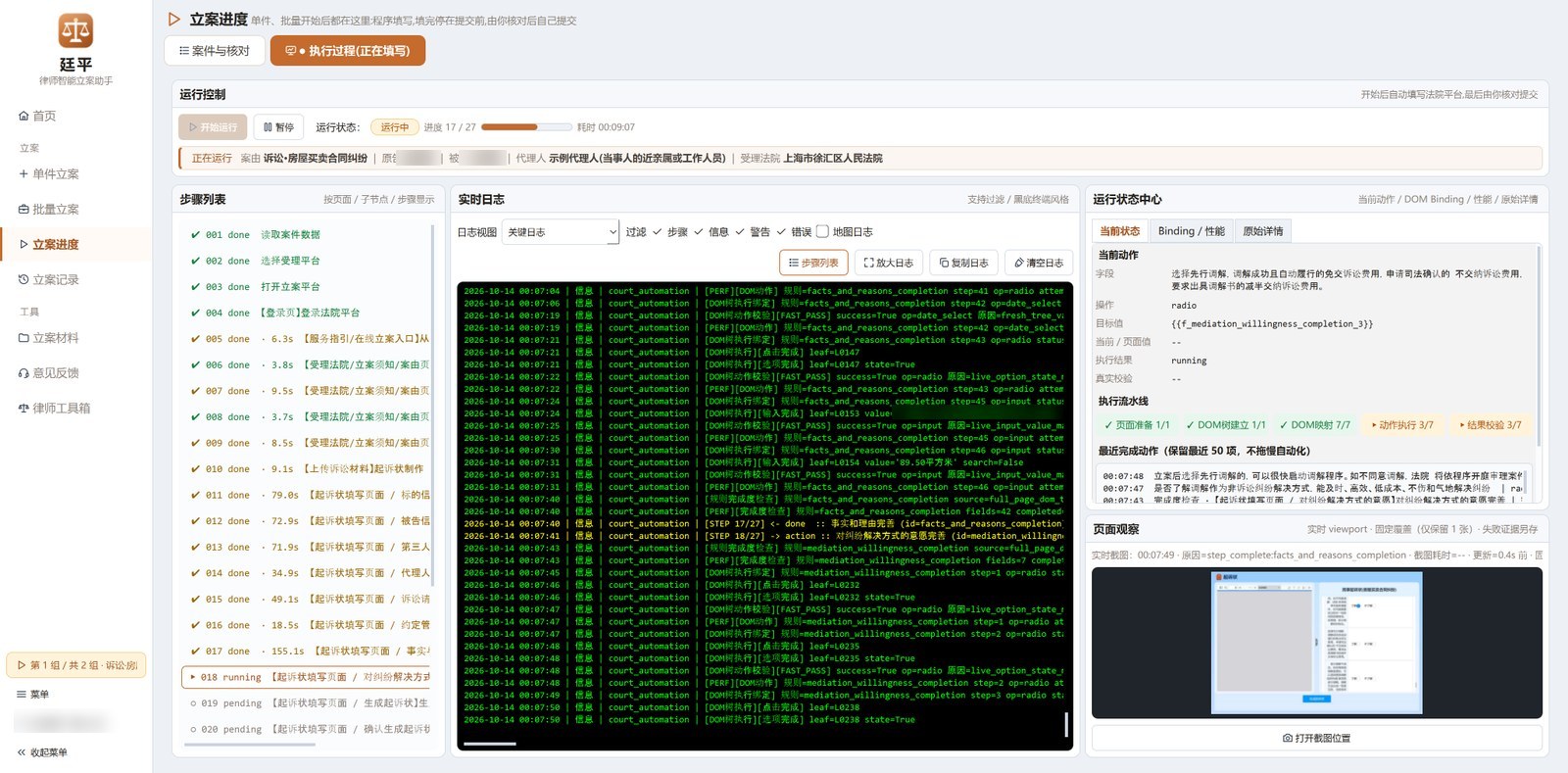Click the 运行中 status badge
Screen dimensions: 1568x773
pyautogui.click(x=395, y=127)
